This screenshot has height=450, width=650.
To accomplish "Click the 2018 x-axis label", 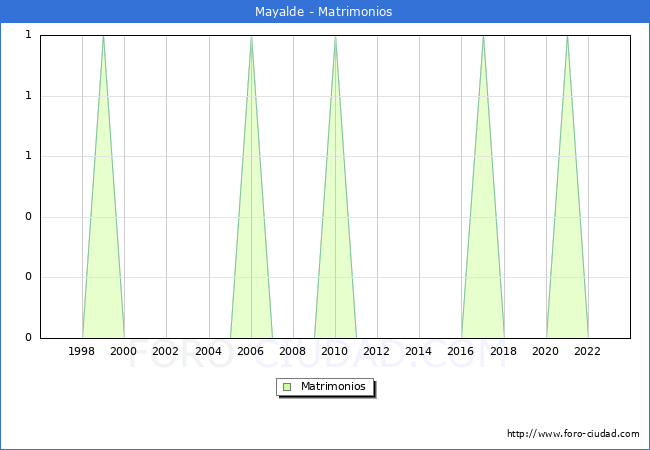I will (x=504, y=351).
